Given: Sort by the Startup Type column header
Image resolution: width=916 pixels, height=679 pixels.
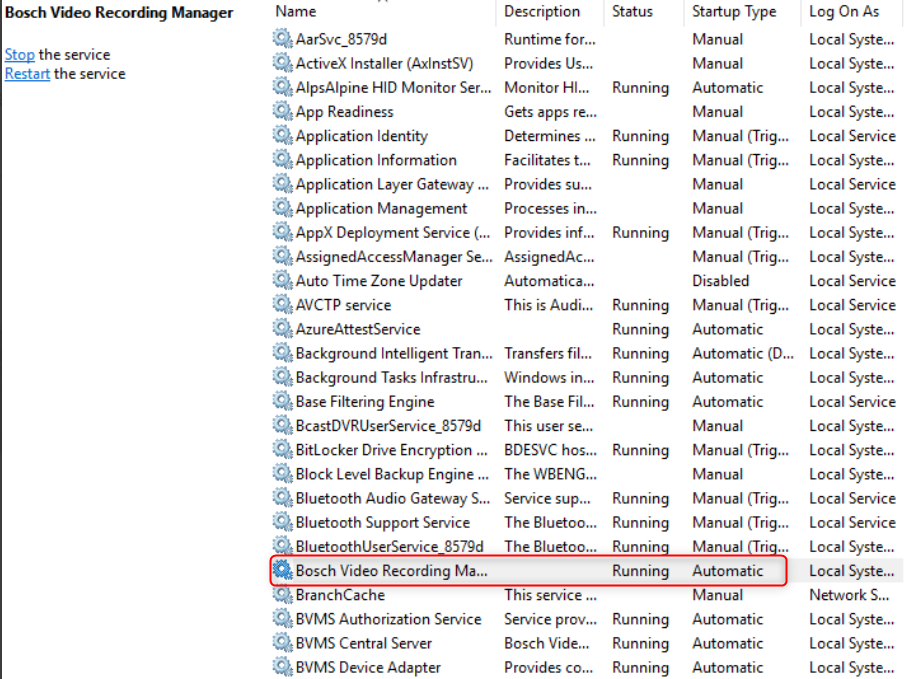Looking at the screenshot, I should 734,11.
